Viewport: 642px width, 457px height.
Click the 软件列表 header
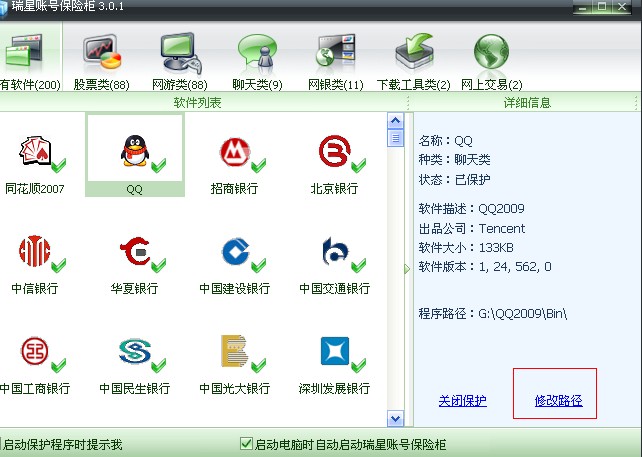(x=197, y=102)
